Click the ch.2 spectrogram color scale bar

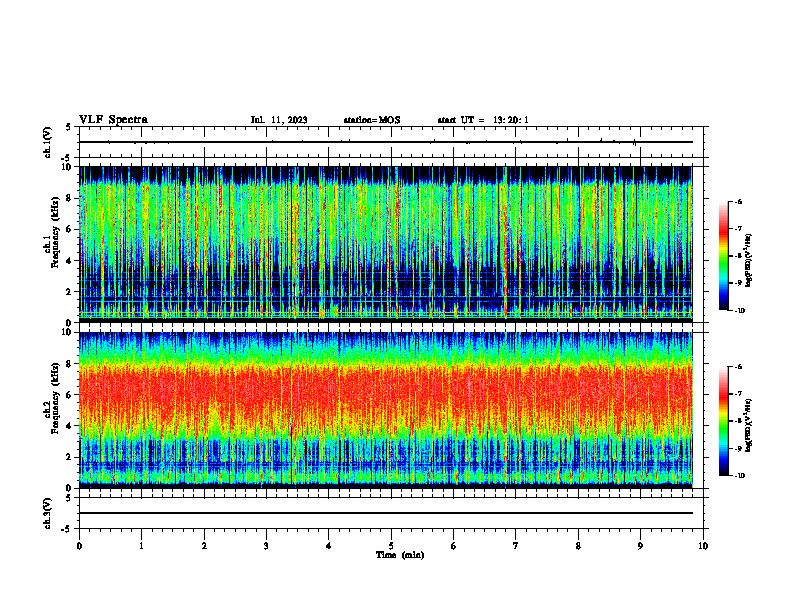coord(723,421)
